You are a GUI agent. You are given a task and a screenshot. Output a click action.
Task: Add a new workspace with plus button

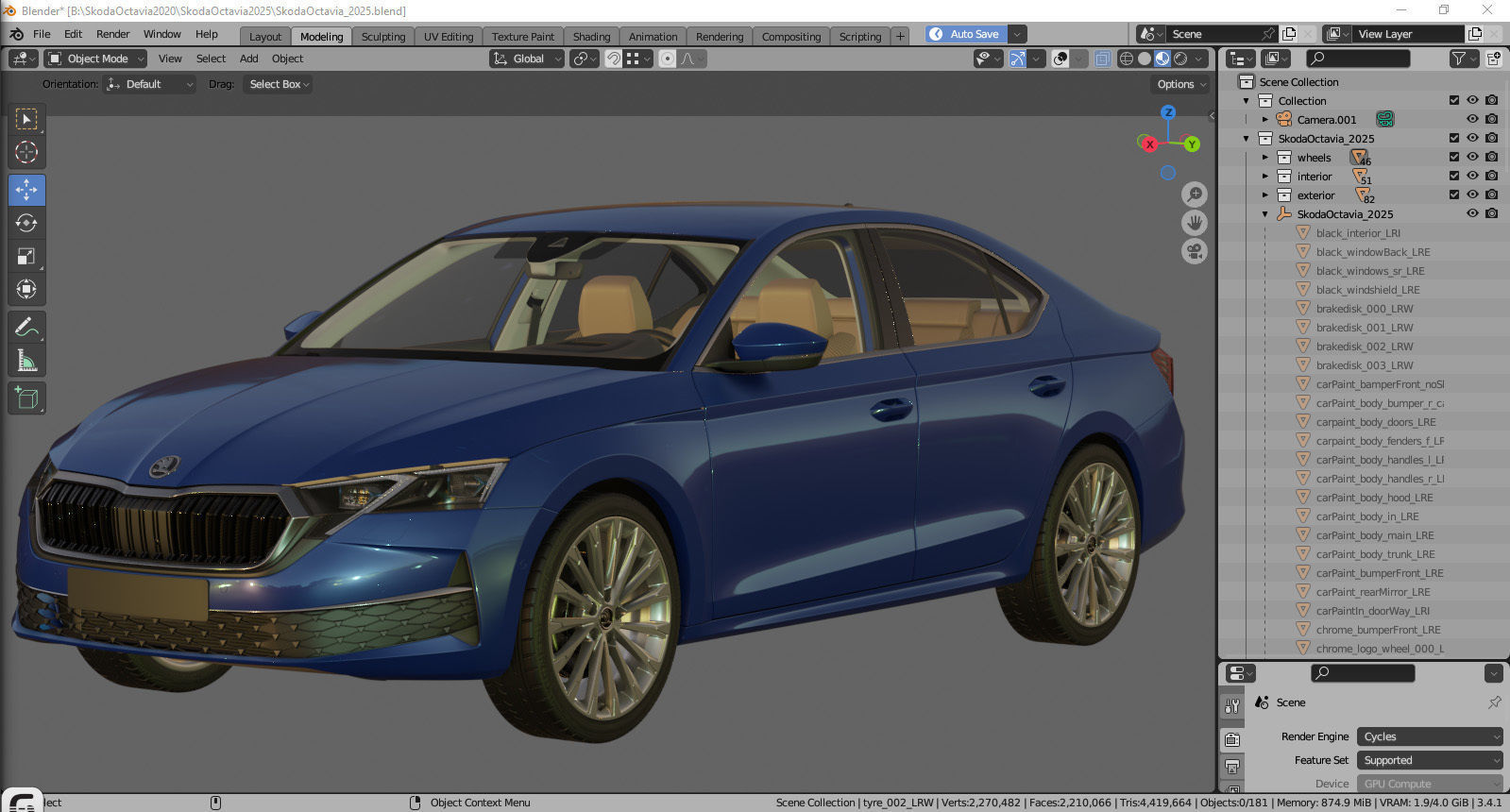[900, 37]
